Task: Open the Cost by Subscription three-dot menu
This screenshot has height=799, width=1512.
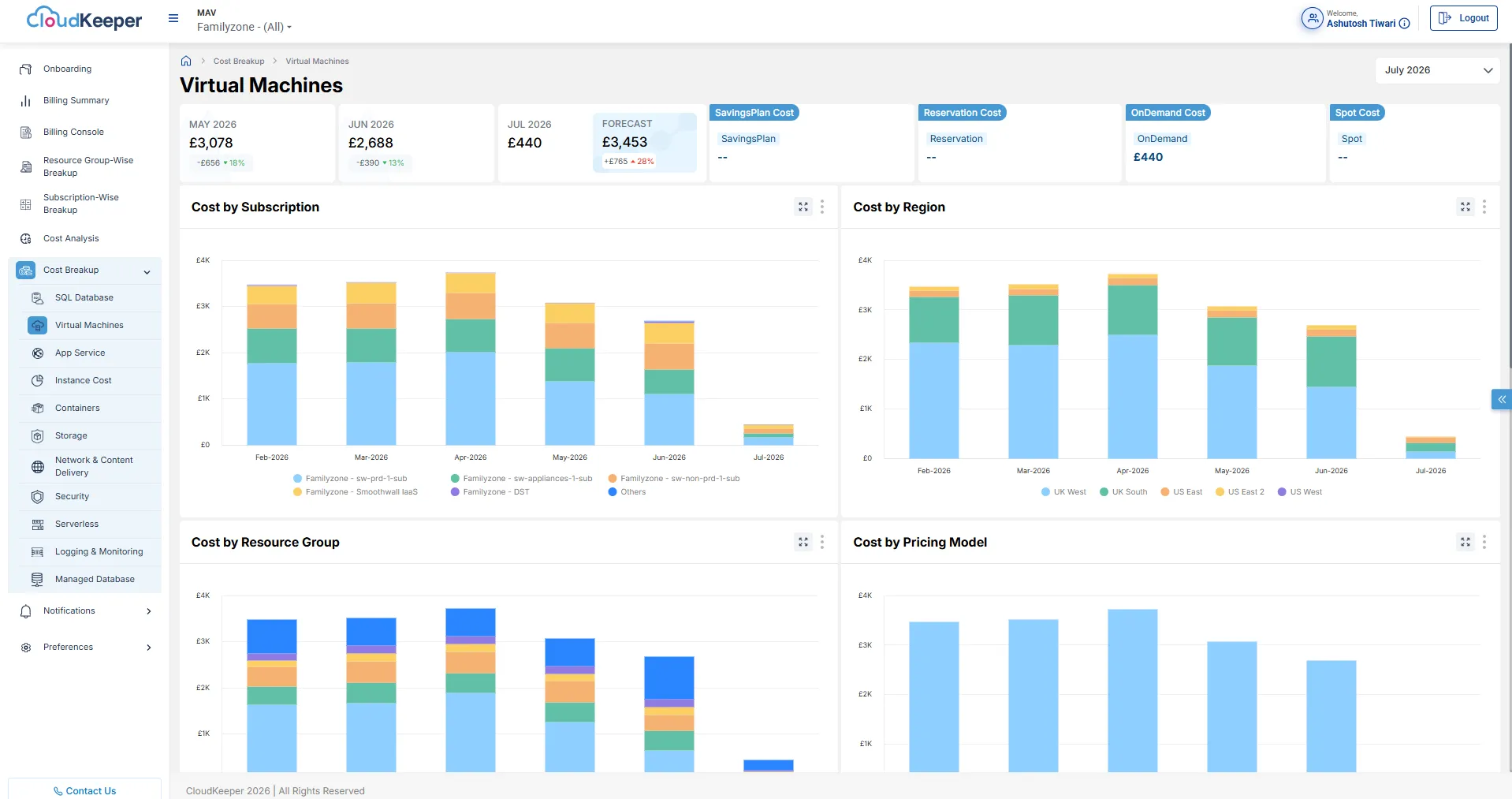Action: click(x=822, y=207)
